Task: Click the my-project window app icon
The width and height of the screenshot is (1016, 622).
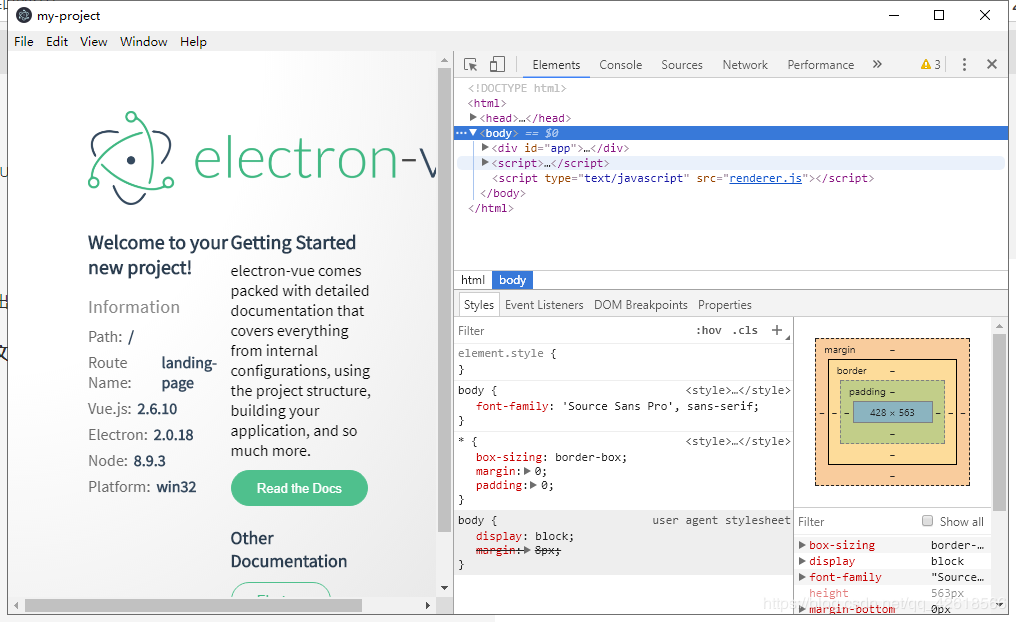Action: 23,15
